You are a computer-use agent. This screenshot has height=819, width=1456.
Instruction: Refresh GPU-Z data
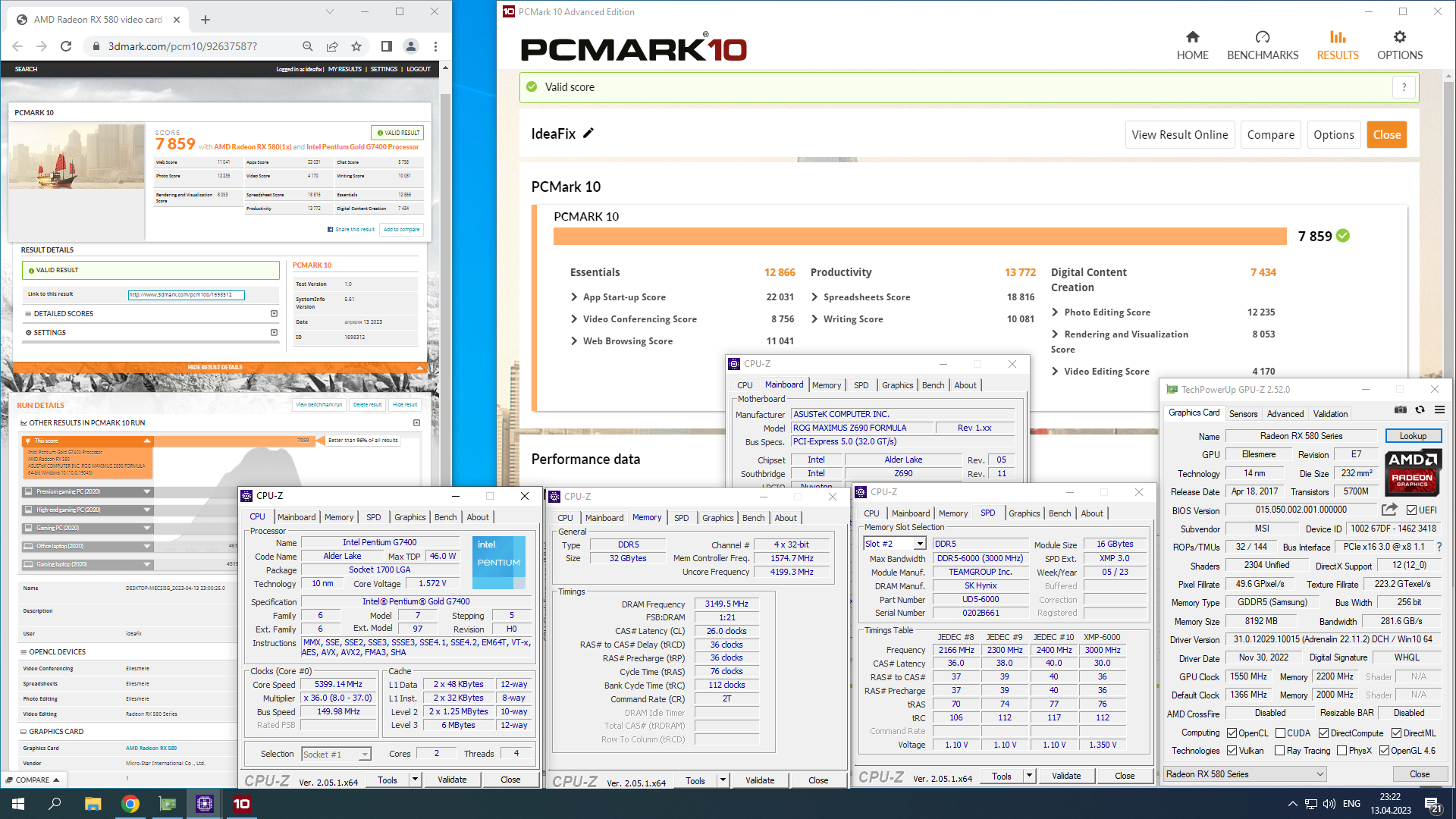point(1420,409)
